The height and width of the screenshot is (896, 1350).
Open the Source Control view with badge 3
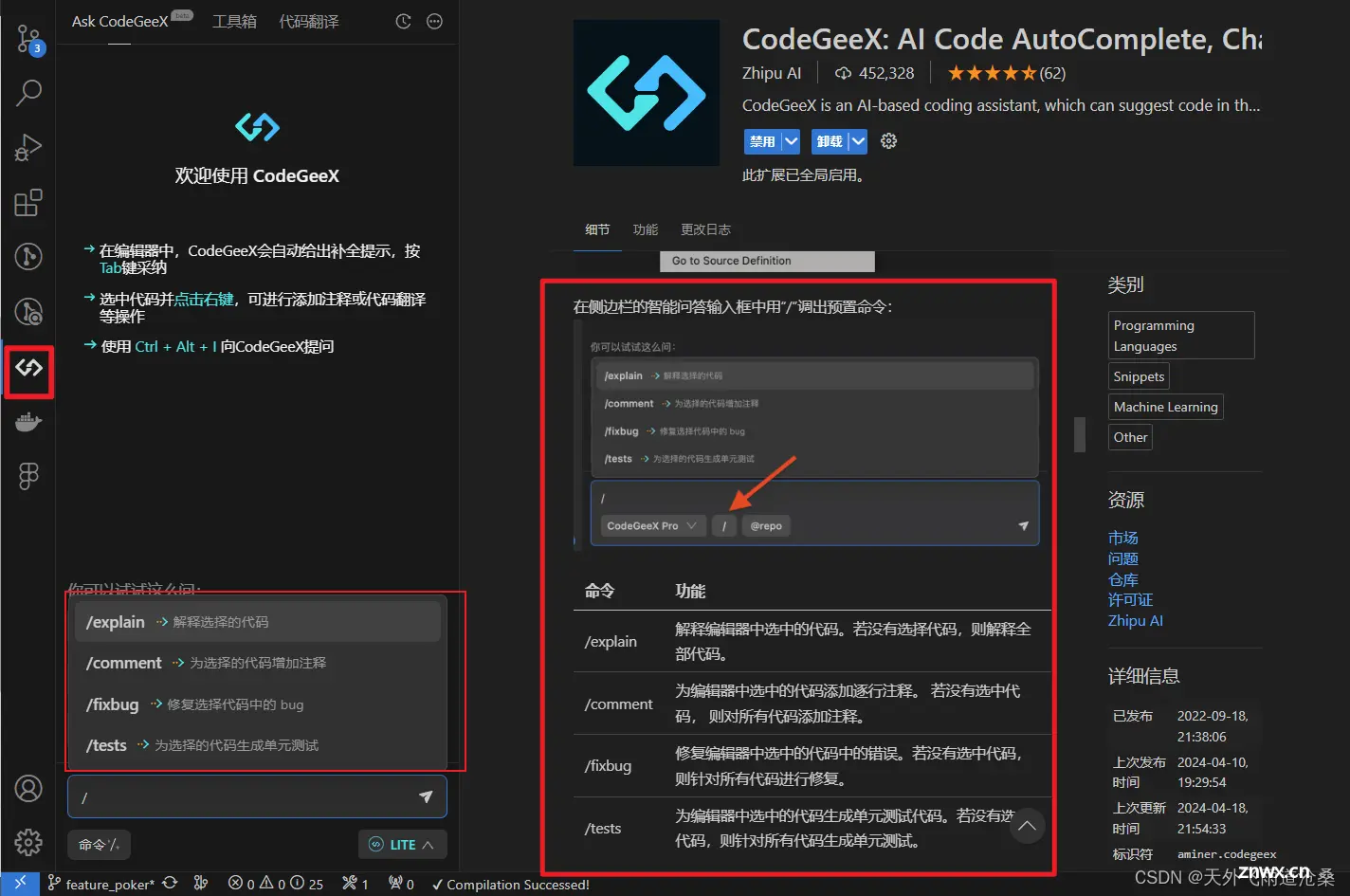point(28,40)
